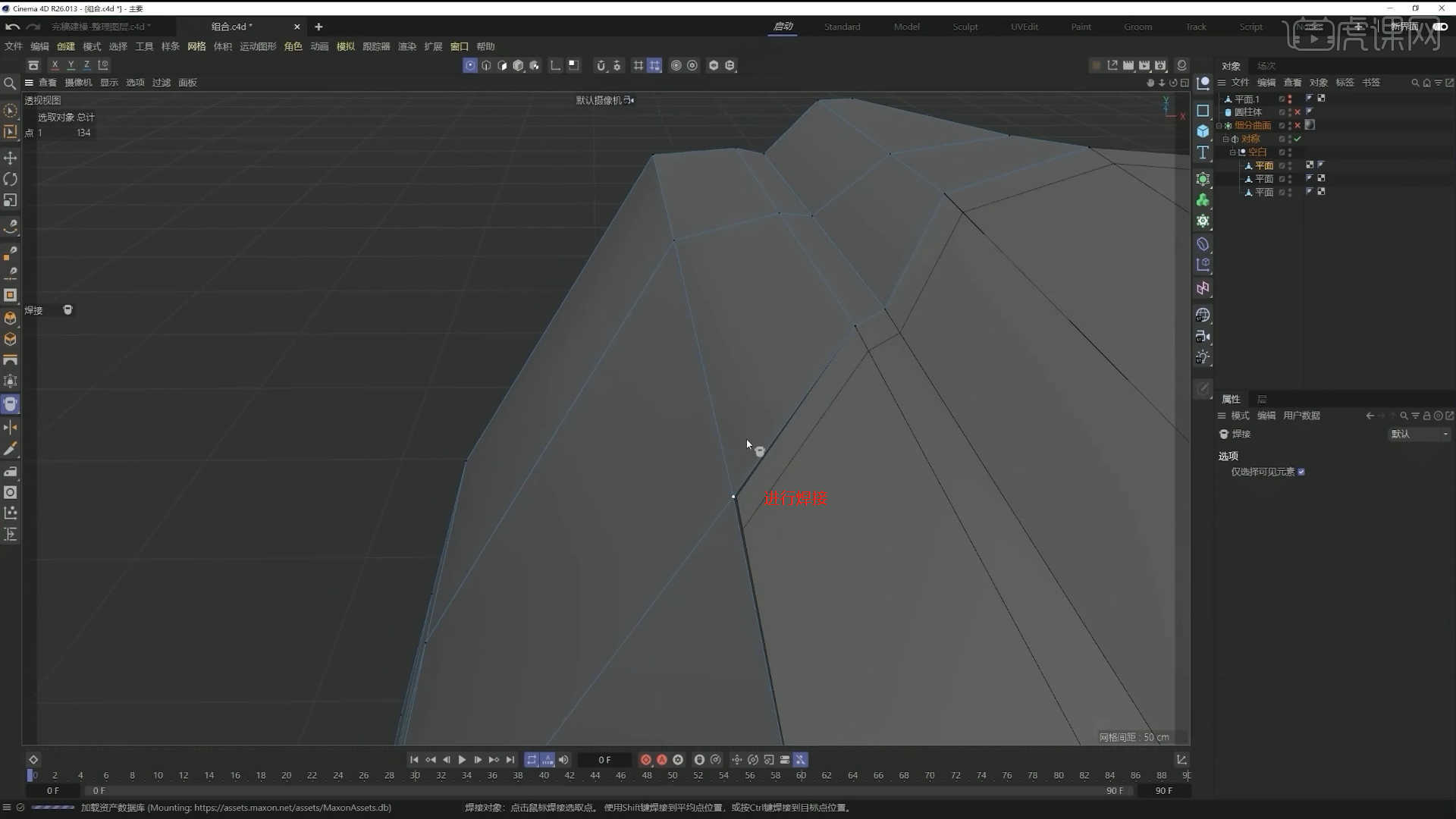Click the Record Active Objects red button
This screenshot has width=1456, height=819.
click(645, 760)
